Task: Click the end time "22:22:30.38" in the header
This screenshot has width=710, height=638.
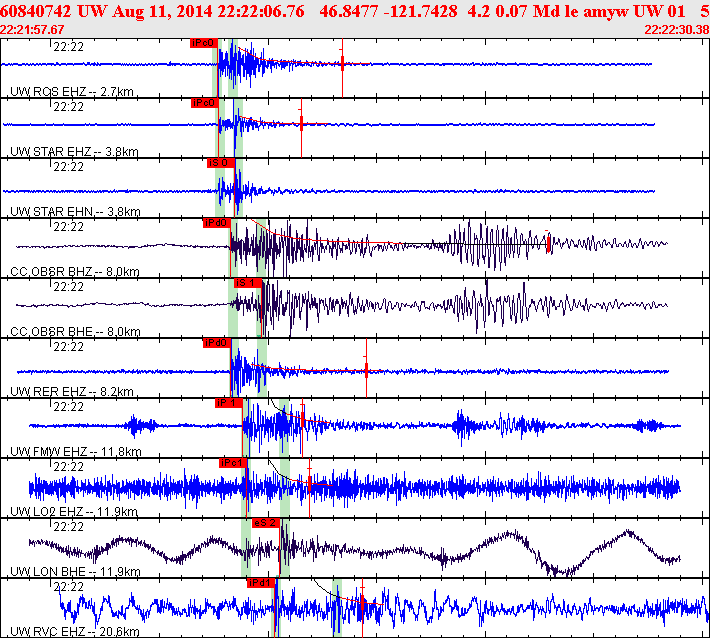Action: pos(677,30)
